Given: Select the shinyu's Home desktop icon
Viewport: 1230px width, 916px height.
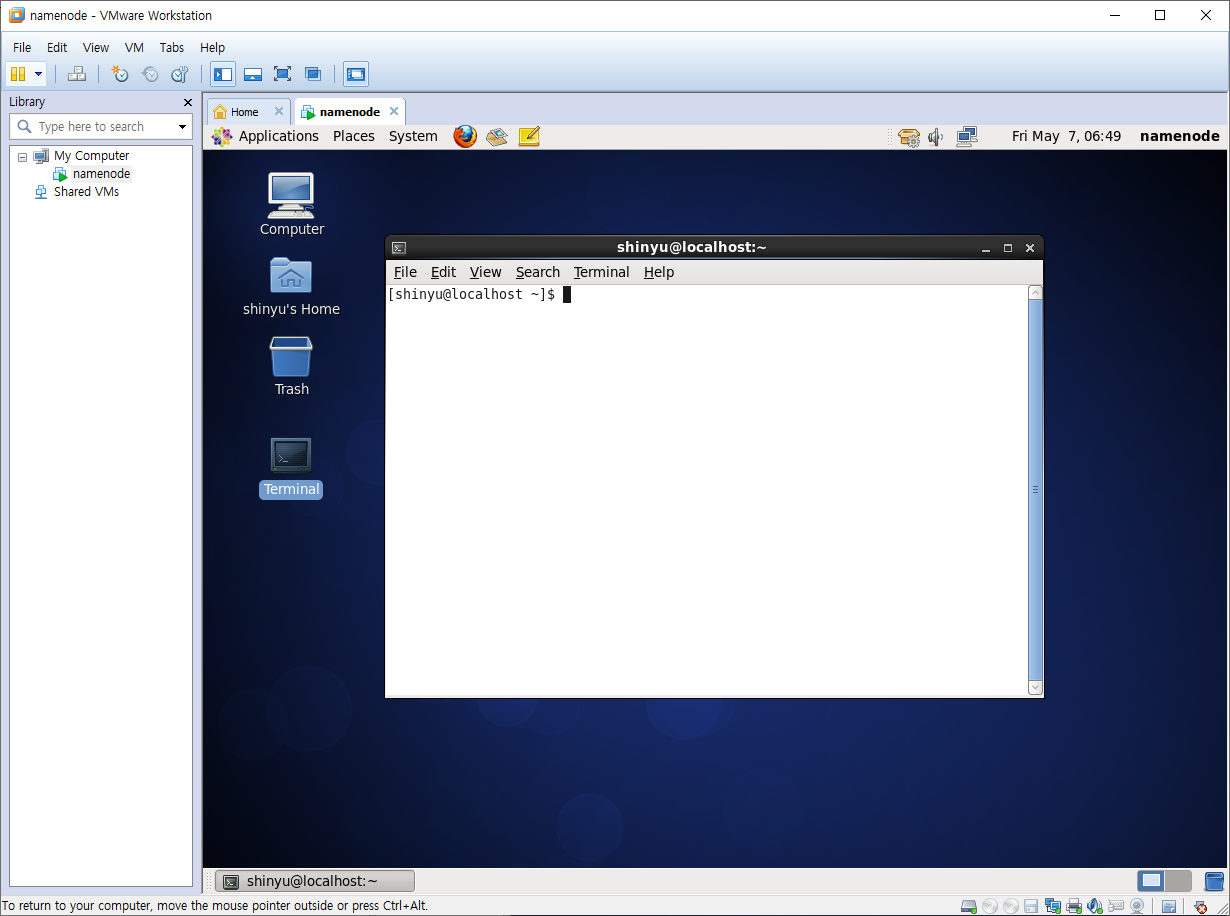Looking at the screenshot, I should click(291, 286).
